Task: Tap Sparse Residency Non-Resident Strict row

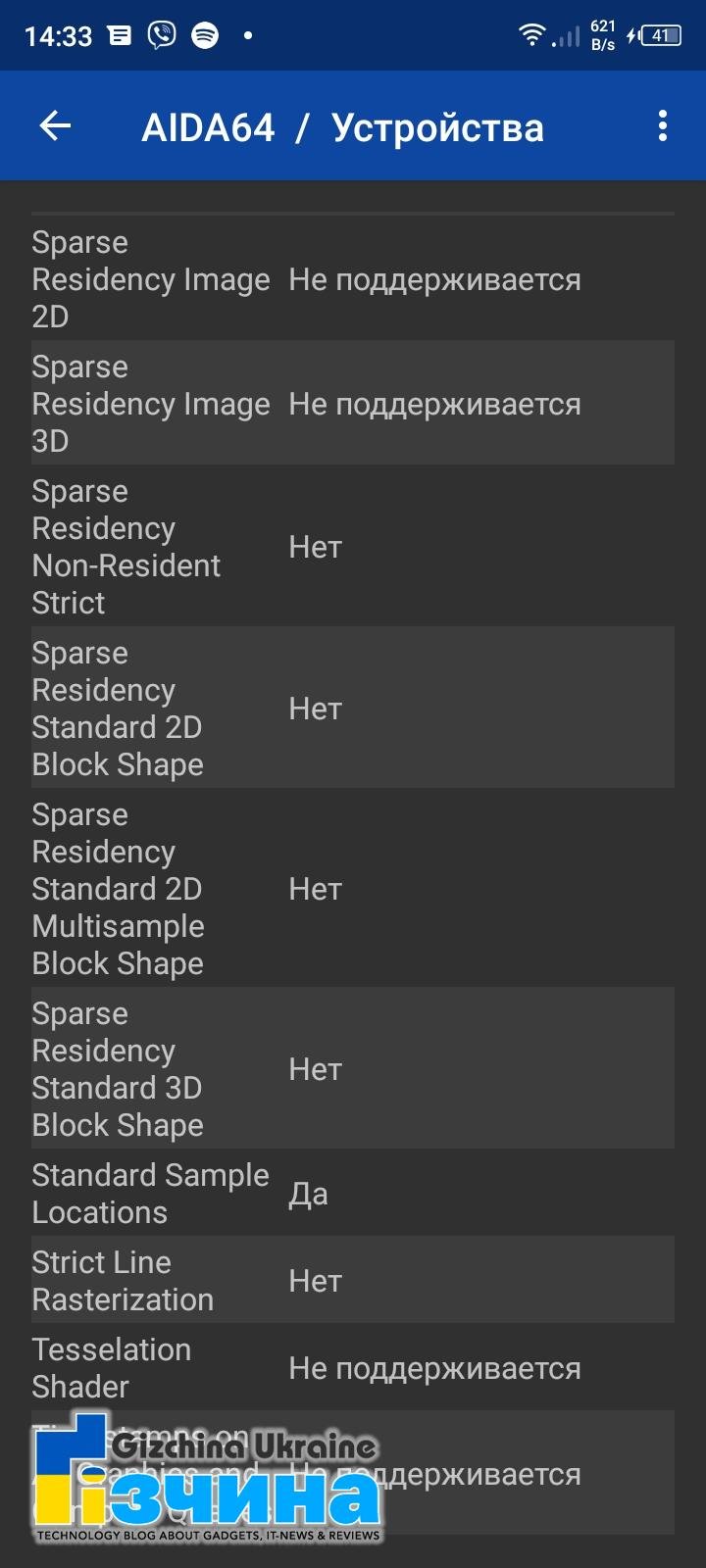Action: click(x=353, y=546)
